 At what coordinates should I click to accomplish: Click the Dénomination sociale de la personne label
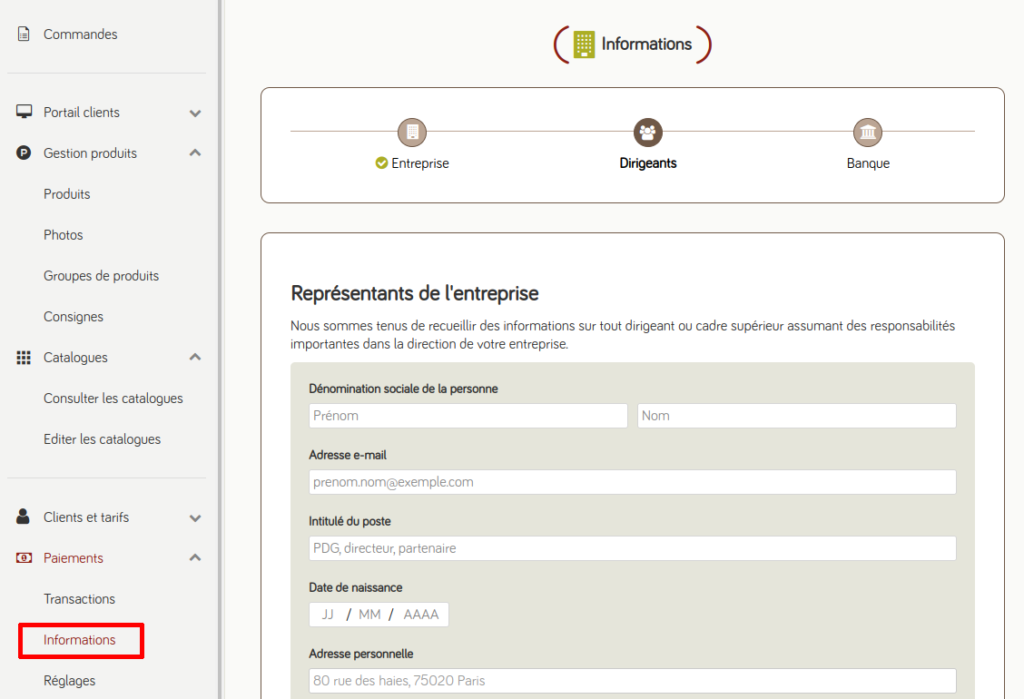point(403,389)
